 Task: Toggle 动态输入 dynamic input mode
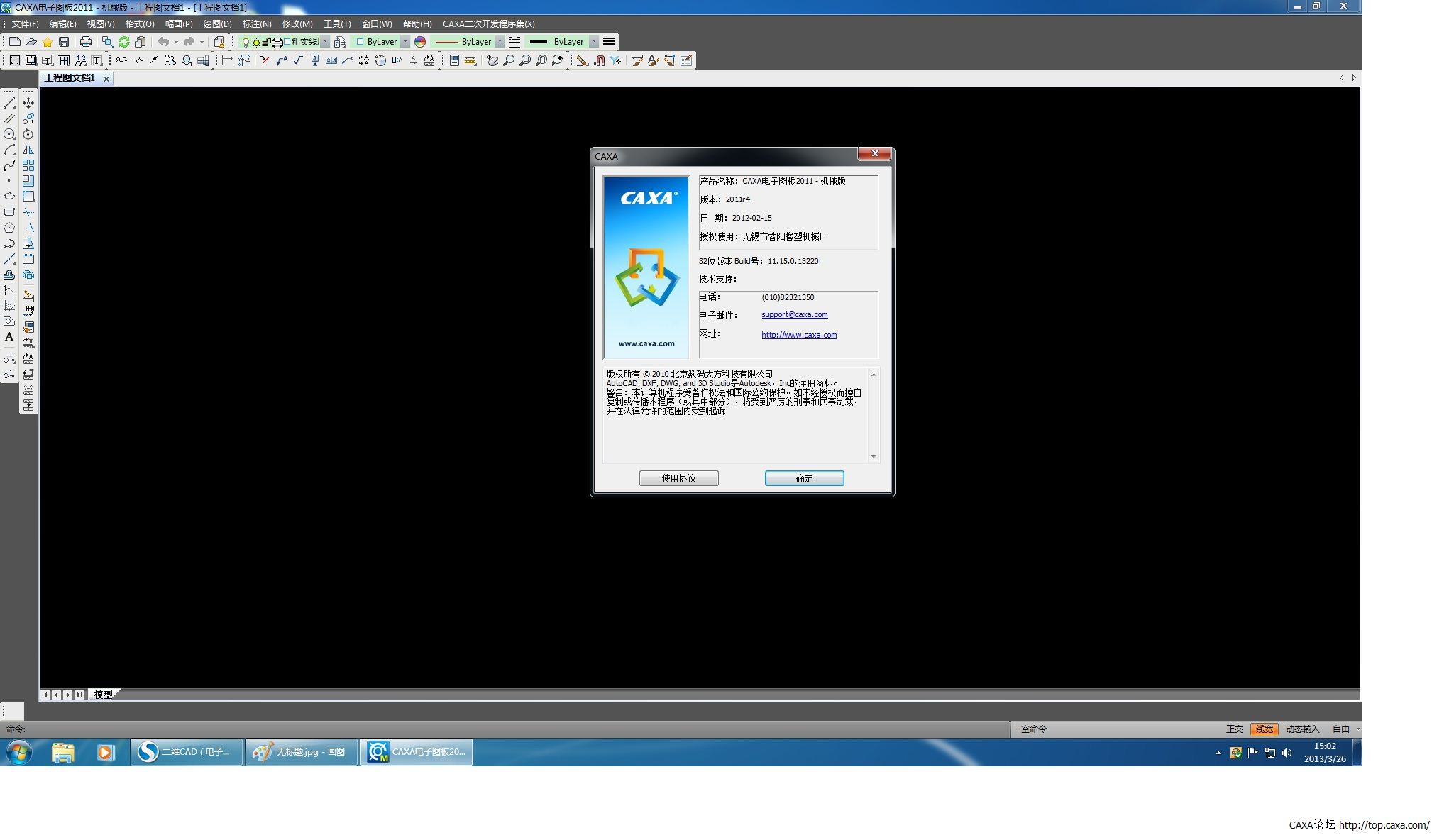[x=1301, y=729]
